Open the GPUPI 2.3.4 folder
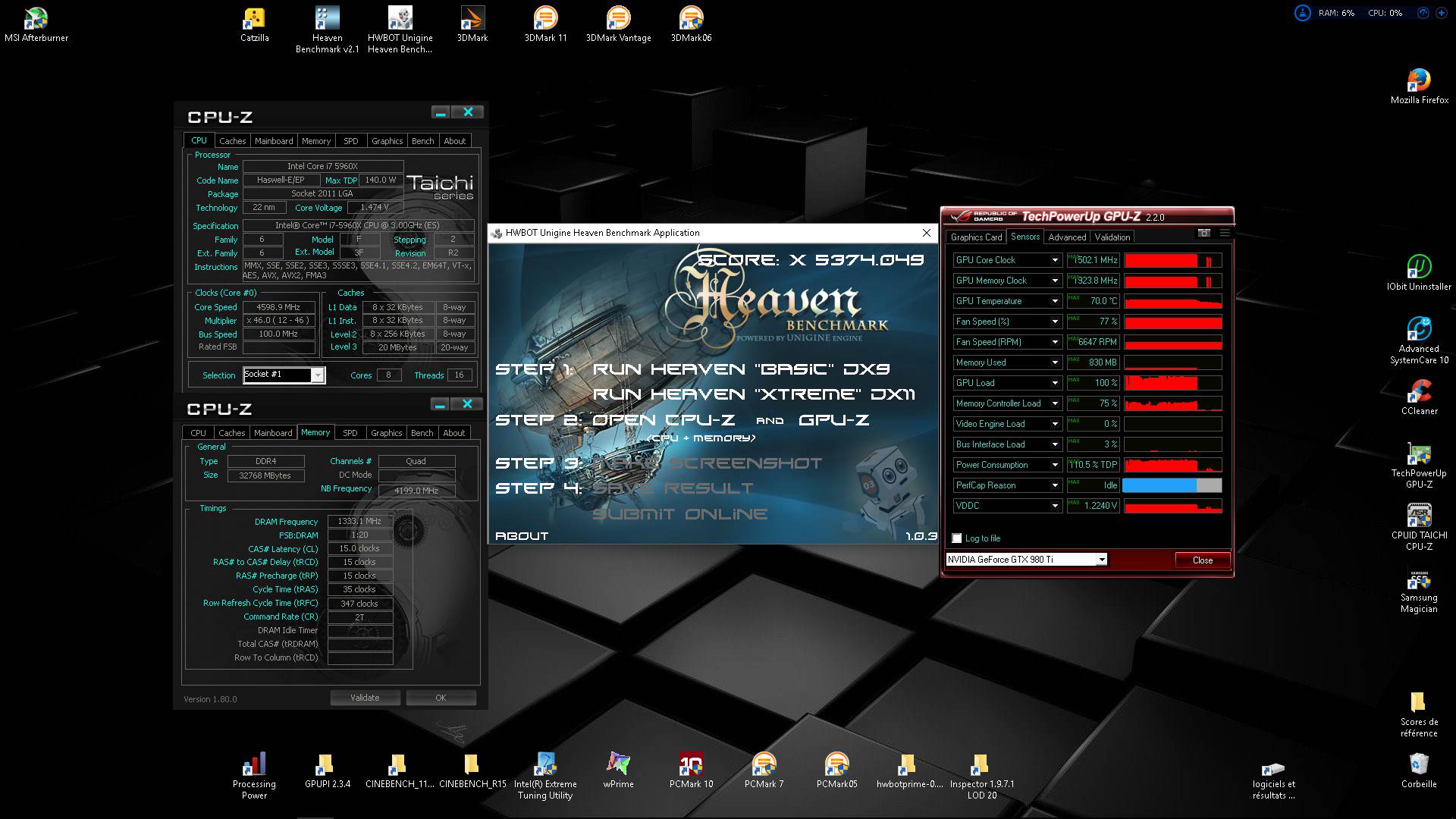This screenshot has width=1456, height=819. [327, 770]
